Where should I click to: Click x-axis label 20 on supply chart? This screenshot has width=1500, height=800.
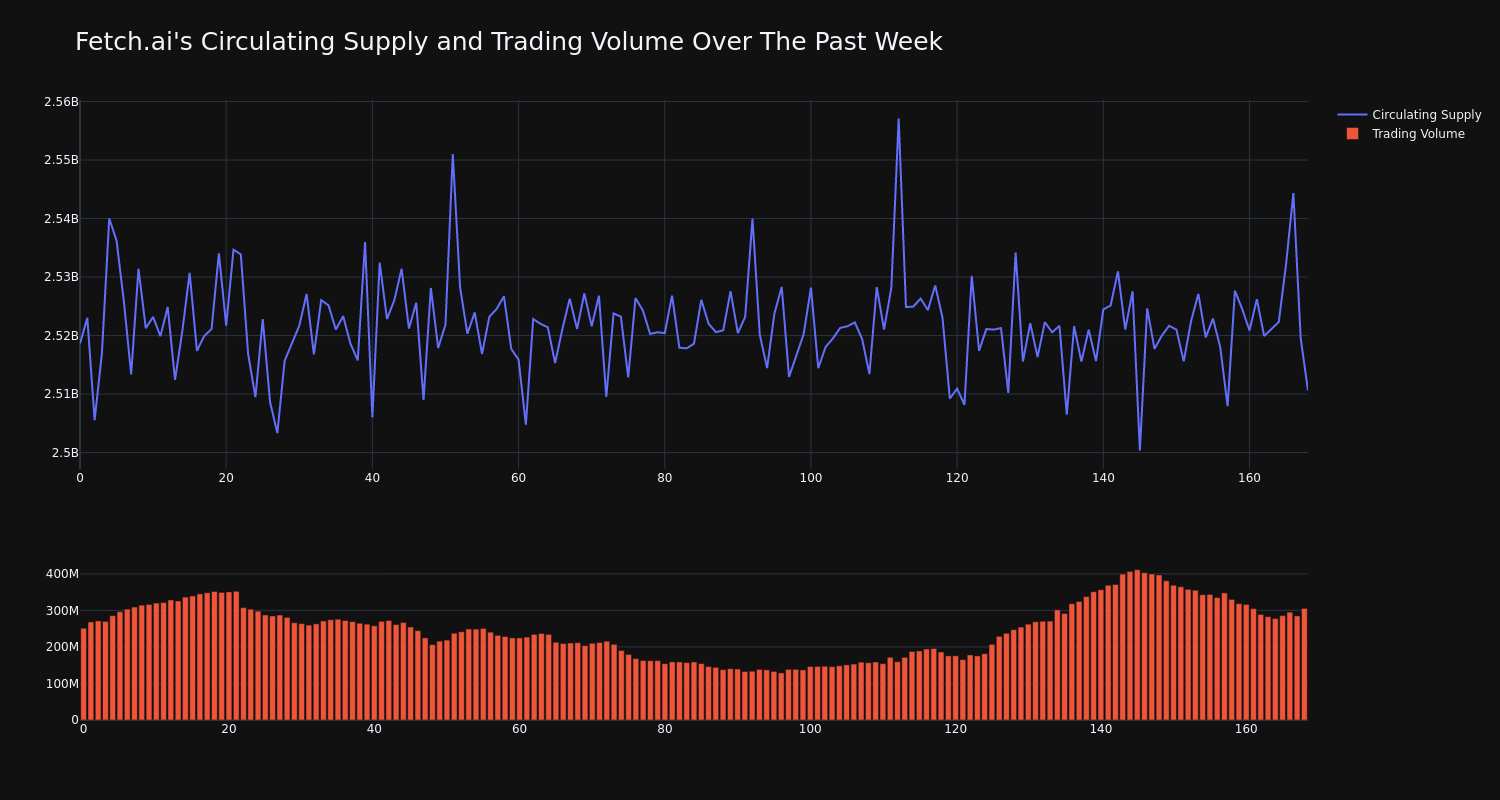(x=226, y=478)
